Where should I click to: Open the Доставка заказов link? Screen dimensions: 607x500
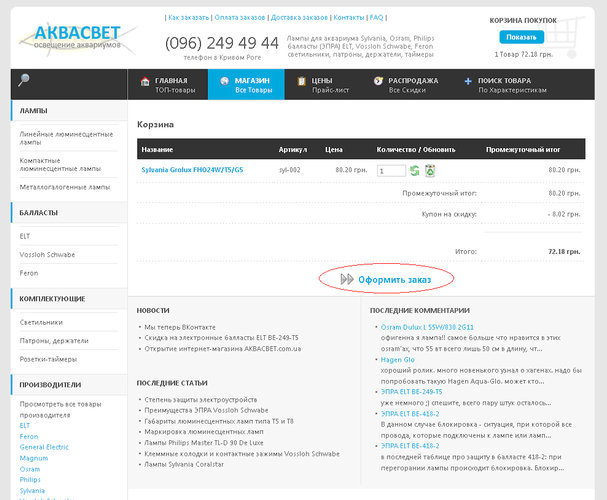[x=299, y=18]
